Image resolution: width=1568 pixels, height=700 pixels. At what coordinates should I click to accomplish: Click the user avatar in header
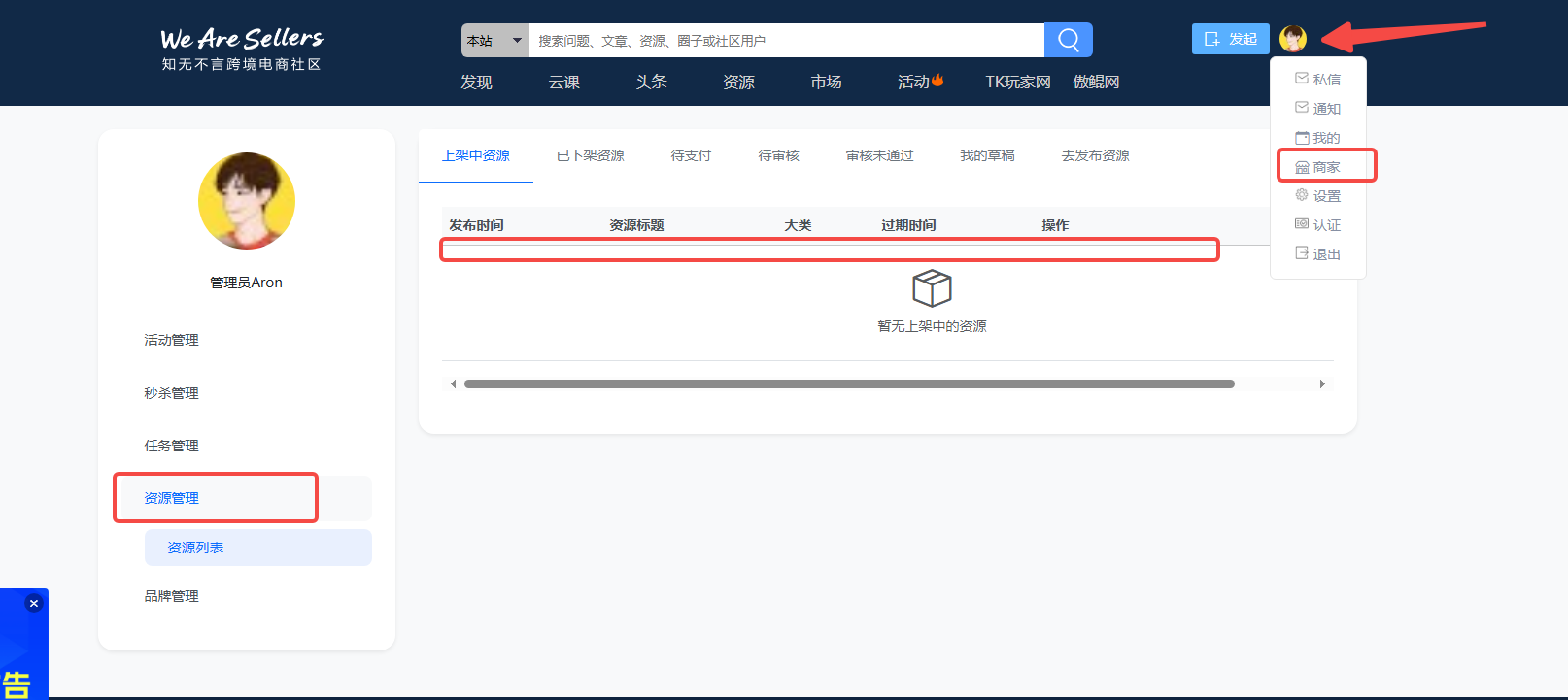pos(1292,39)
